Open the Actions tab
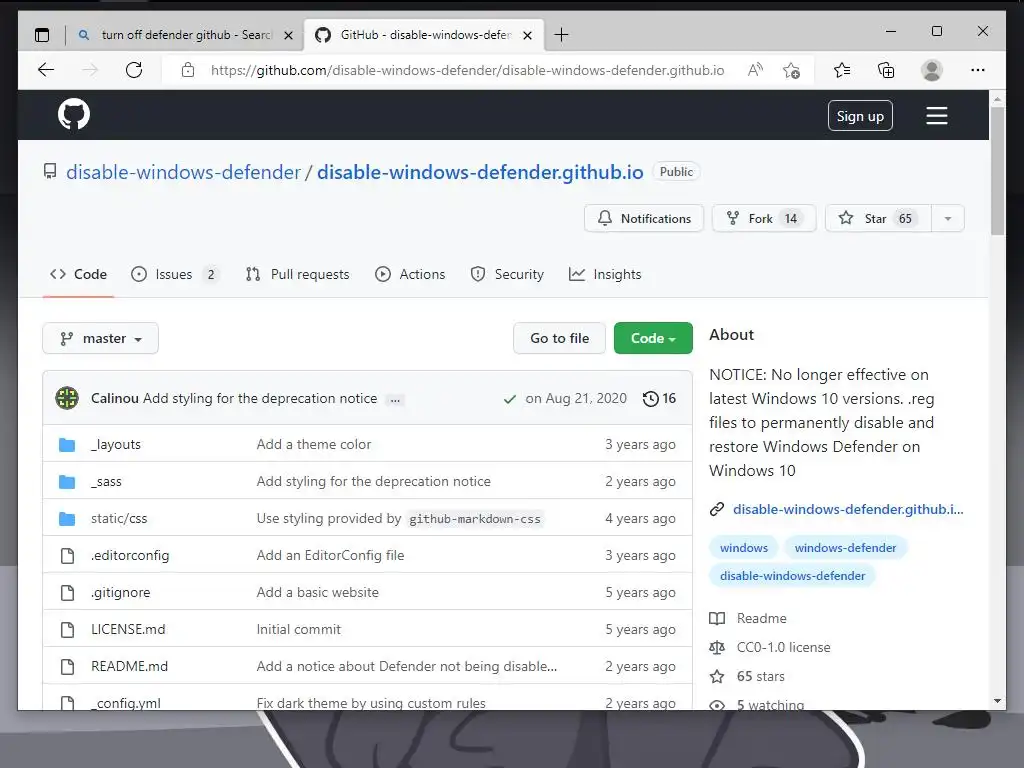This screenshot has width=1024, height=768. [x=410, y=274]
